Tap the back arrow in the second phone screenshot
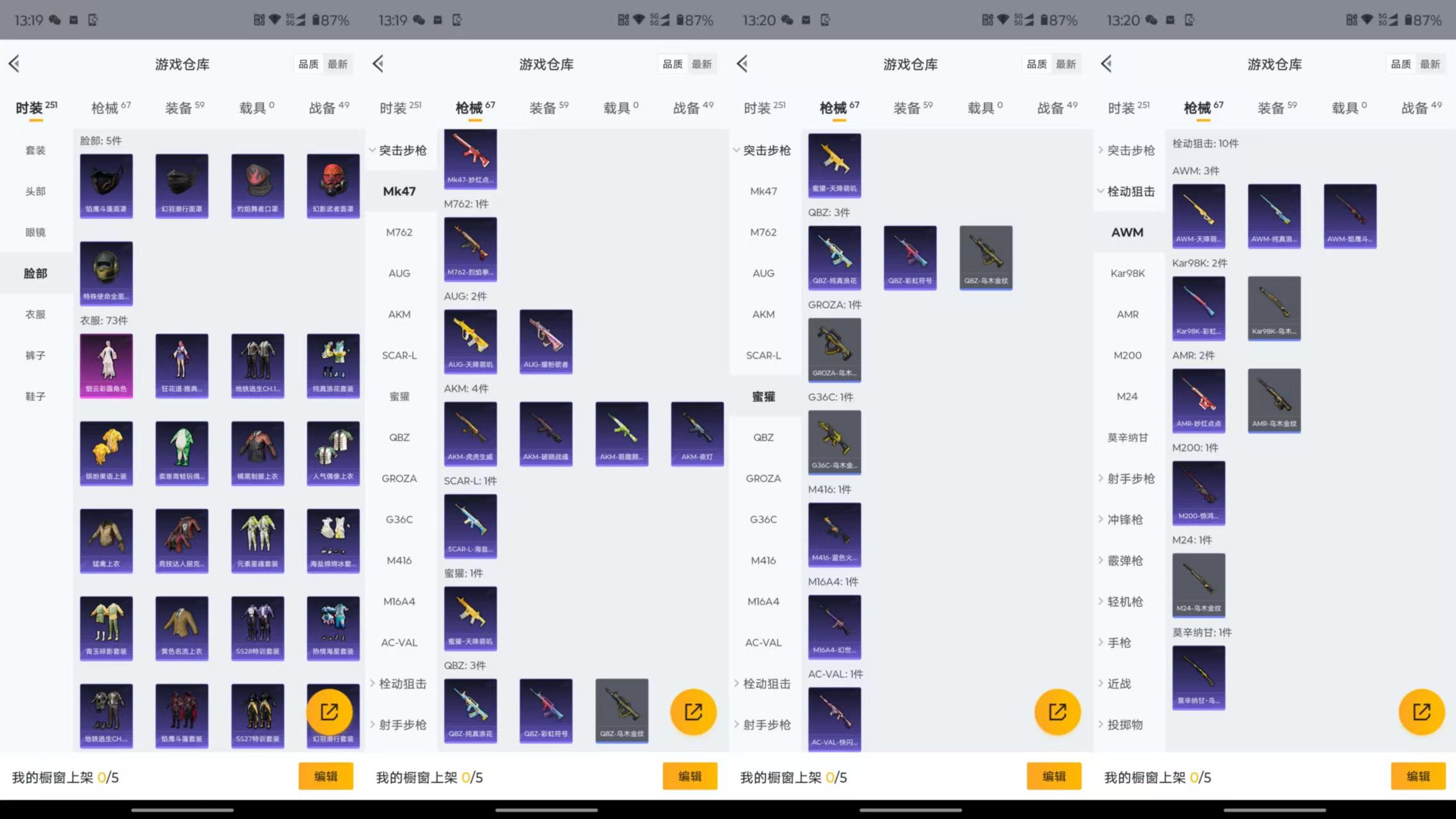The height and width of the screenshot is (819, 1456). [x=378, y=63]
